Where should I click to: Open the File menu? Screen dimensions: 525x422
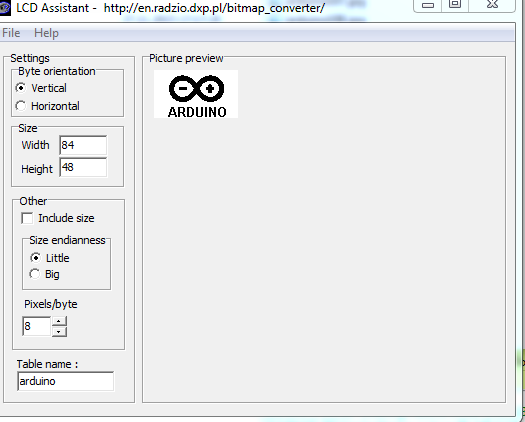pyautogui.click(x=11, y=33)
